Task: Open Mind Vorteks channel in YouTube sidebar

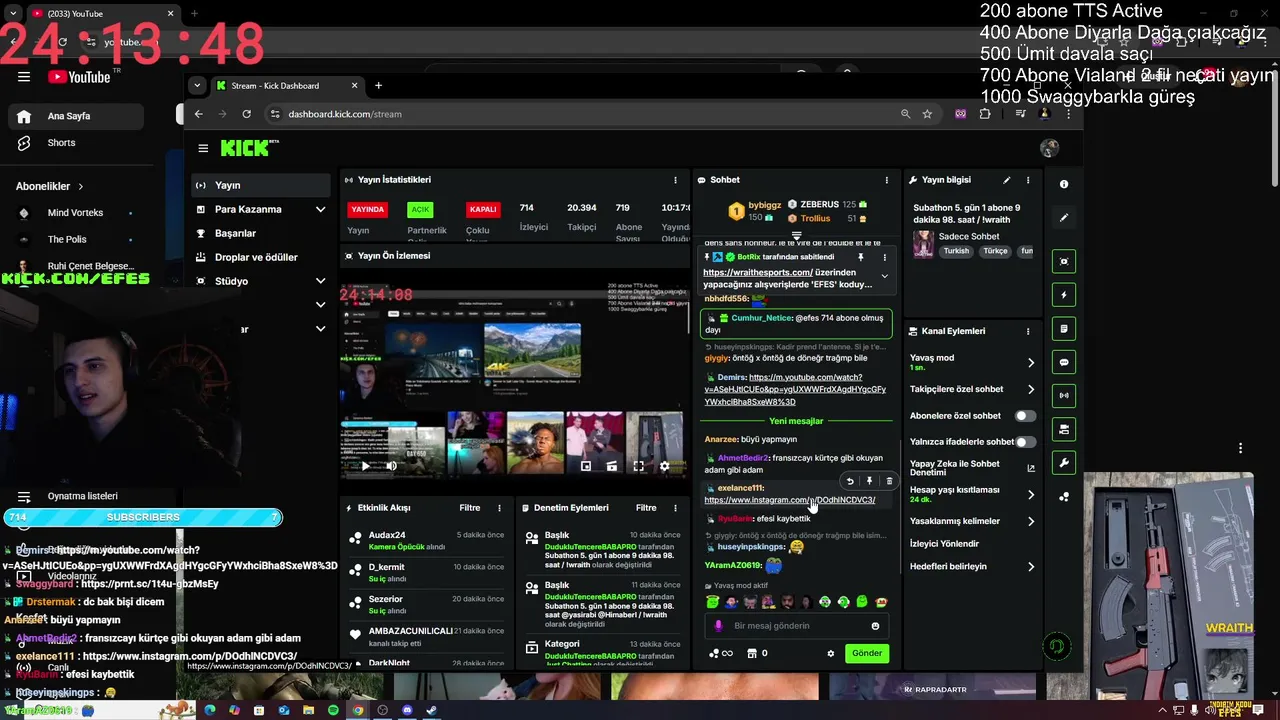Action: point(73,213)
